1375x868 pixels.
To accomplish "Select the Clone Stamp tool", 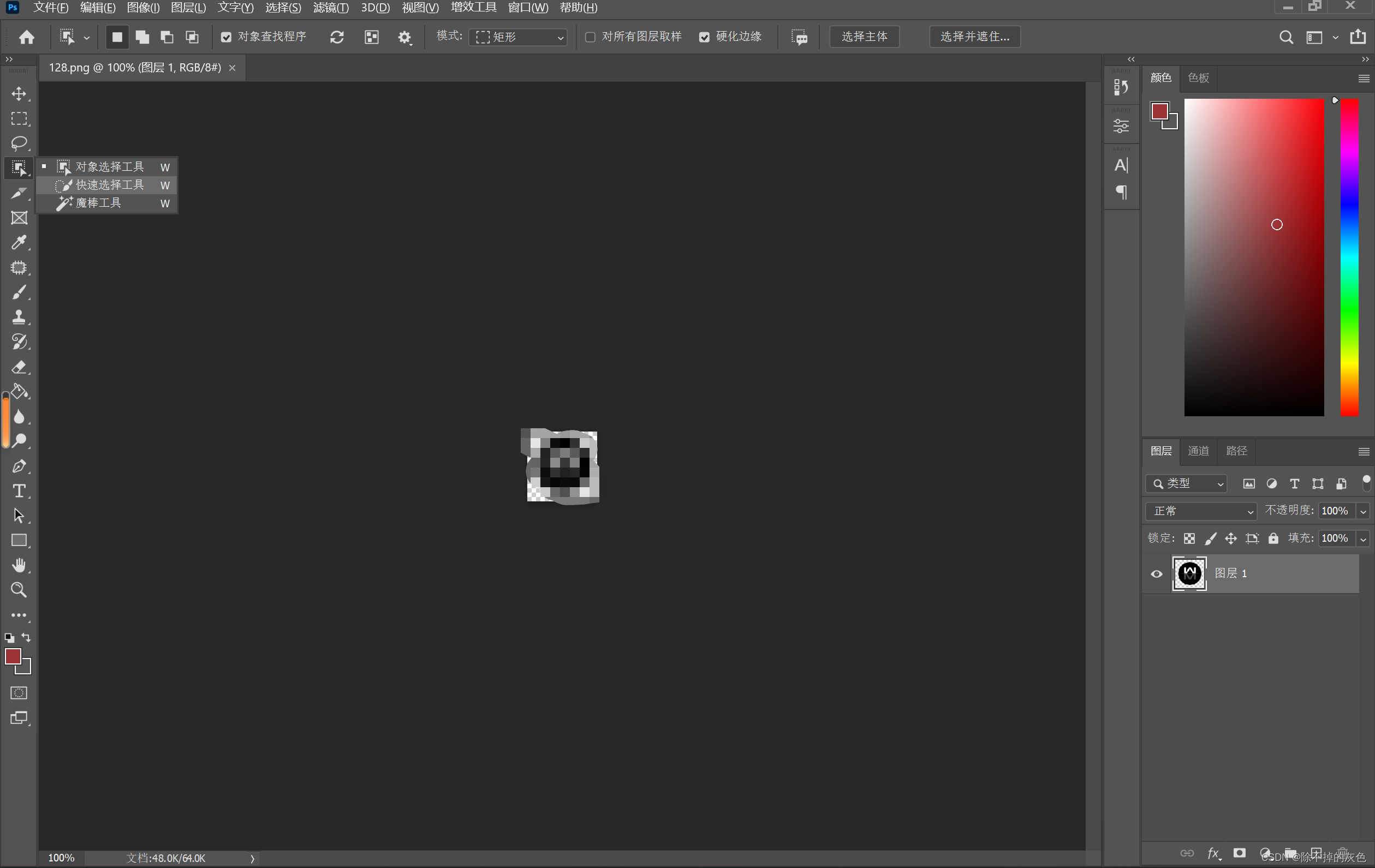I will [19, 318].
